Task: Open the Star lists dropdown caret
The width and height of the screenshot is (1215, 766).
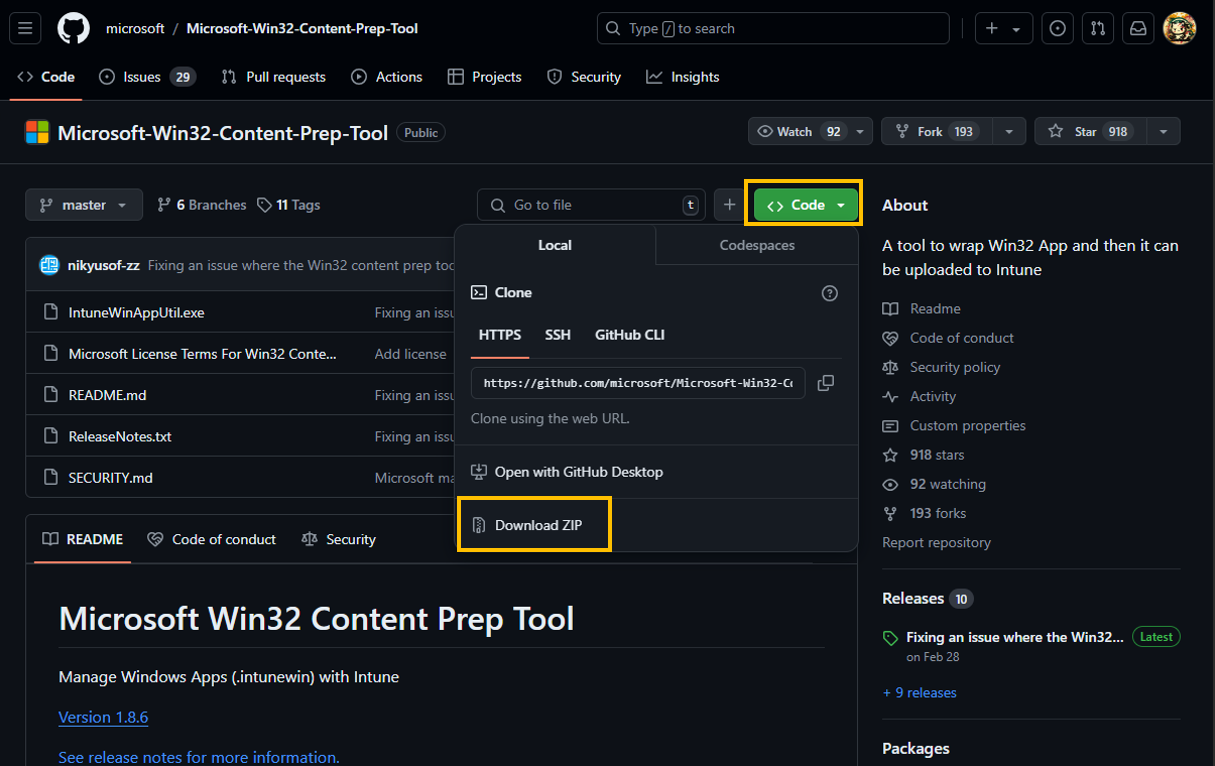Action: [1164, 132]
